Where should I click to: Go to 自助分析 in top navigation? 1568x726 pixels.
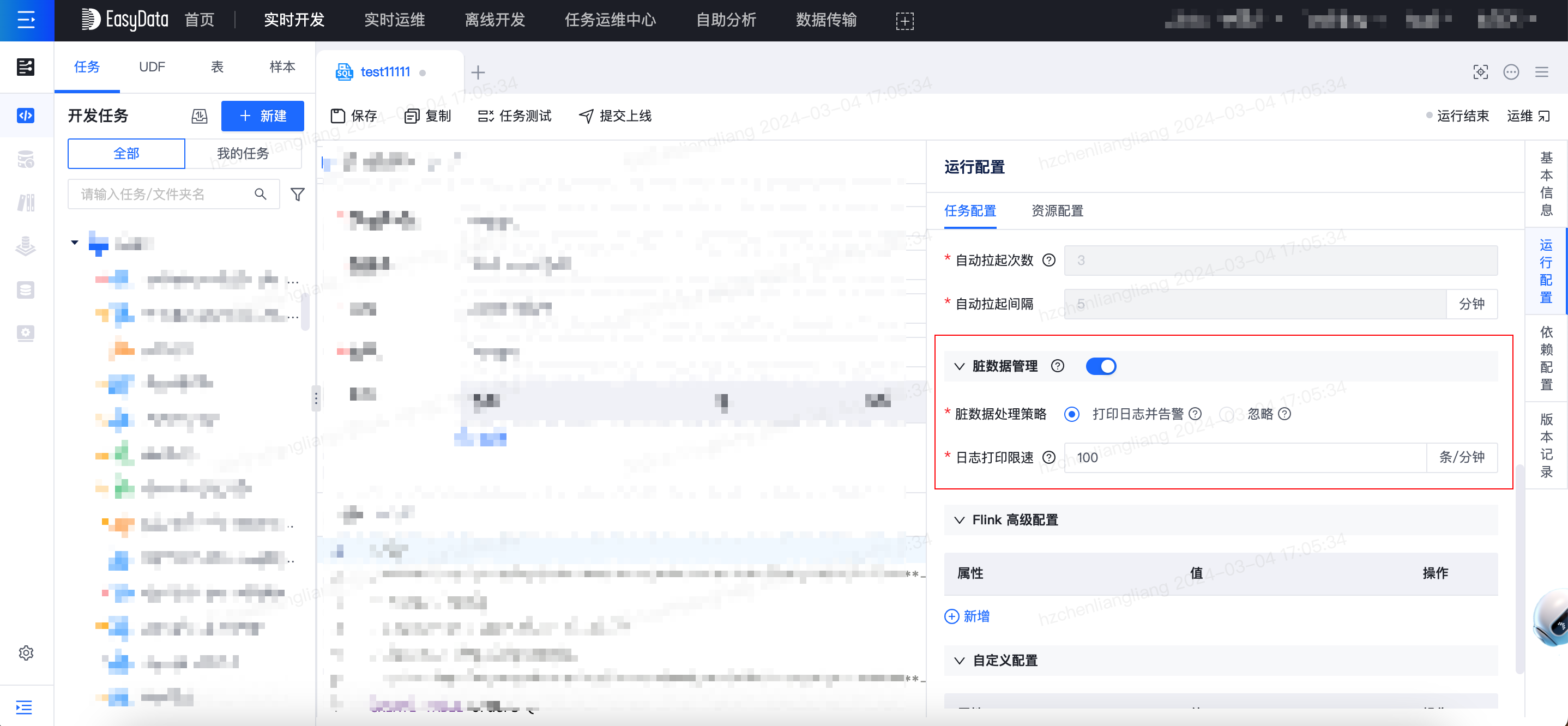point(726,20)
